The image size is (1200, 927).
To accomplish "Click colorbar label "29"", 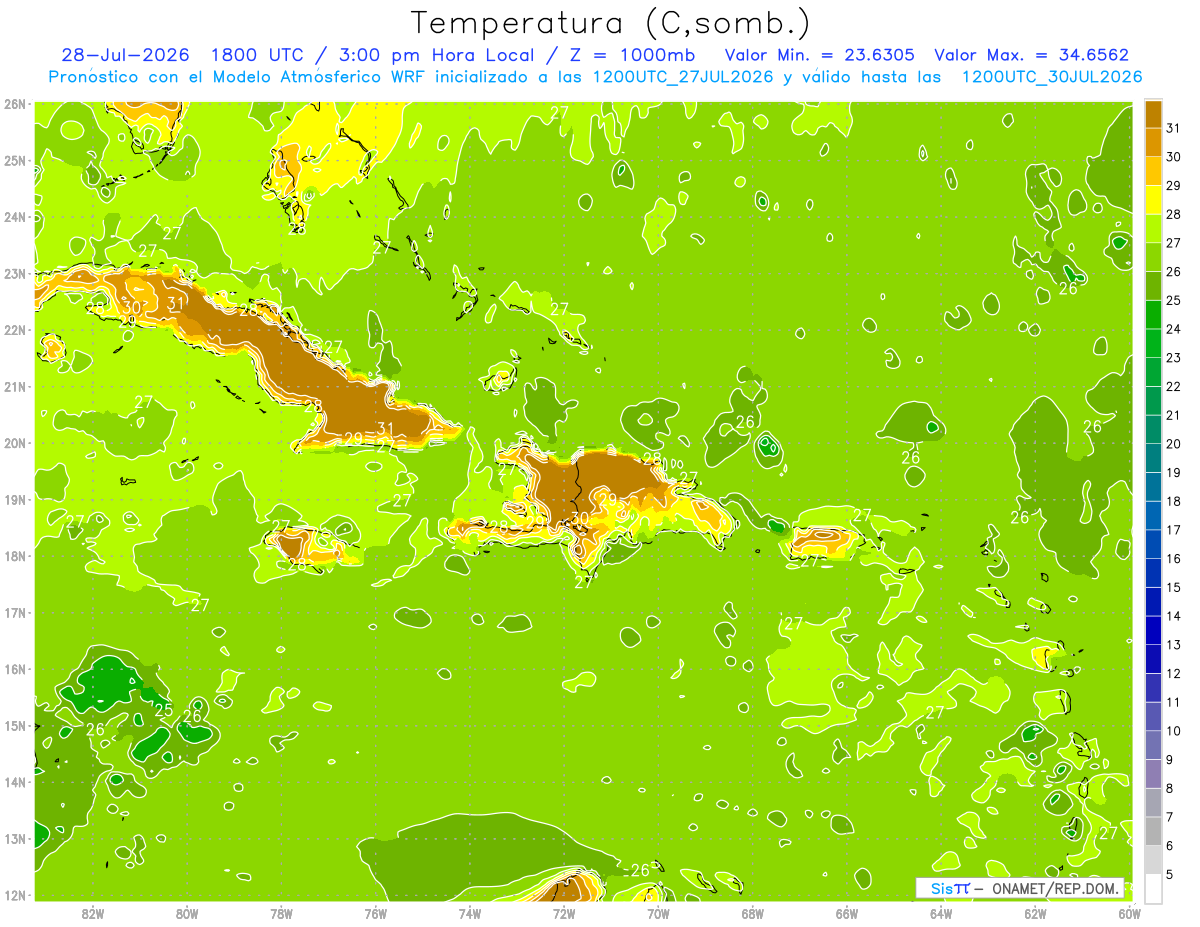I will tap(1173, 186).
